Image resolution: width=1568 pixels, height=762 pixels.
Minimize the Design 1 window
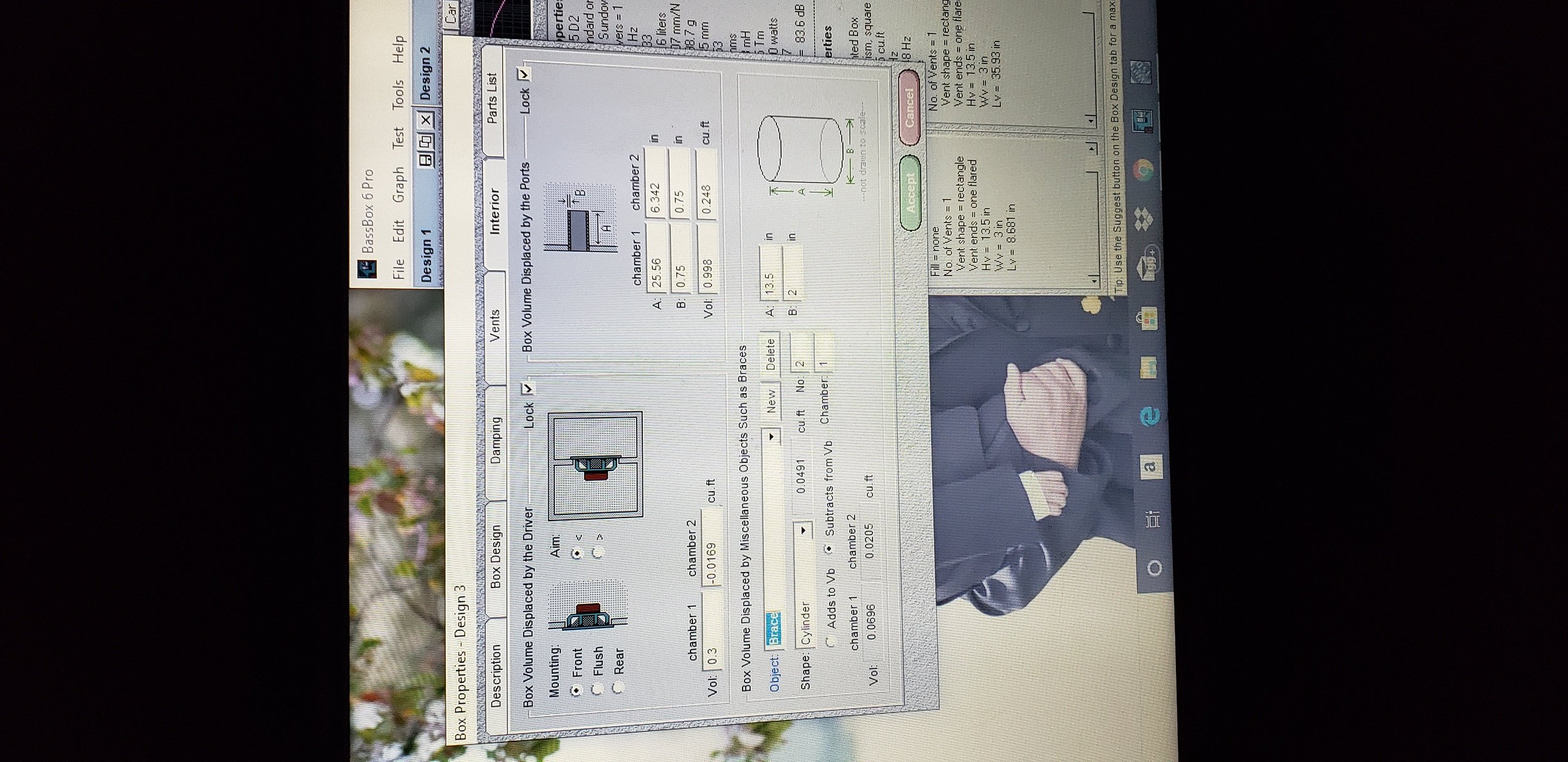click(x=426, y=159)
